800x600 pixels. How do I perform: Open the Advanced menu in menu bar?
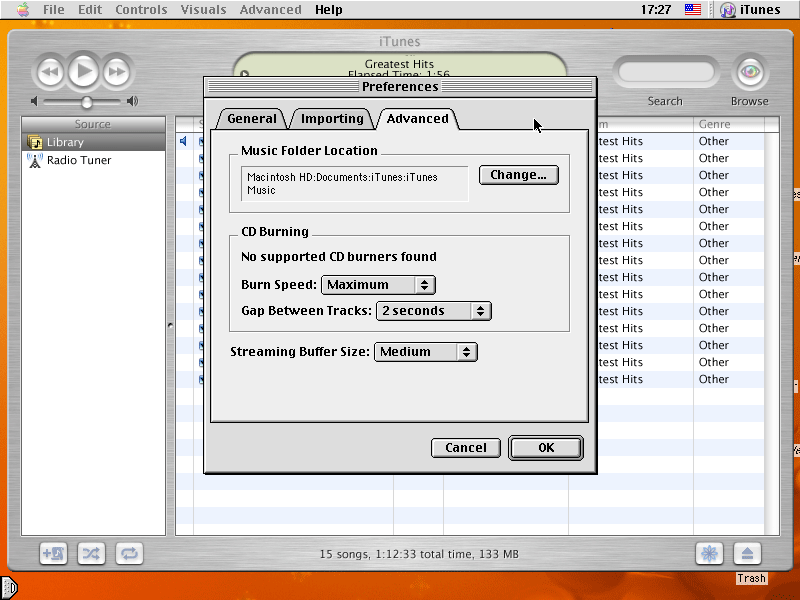(270, 10)
